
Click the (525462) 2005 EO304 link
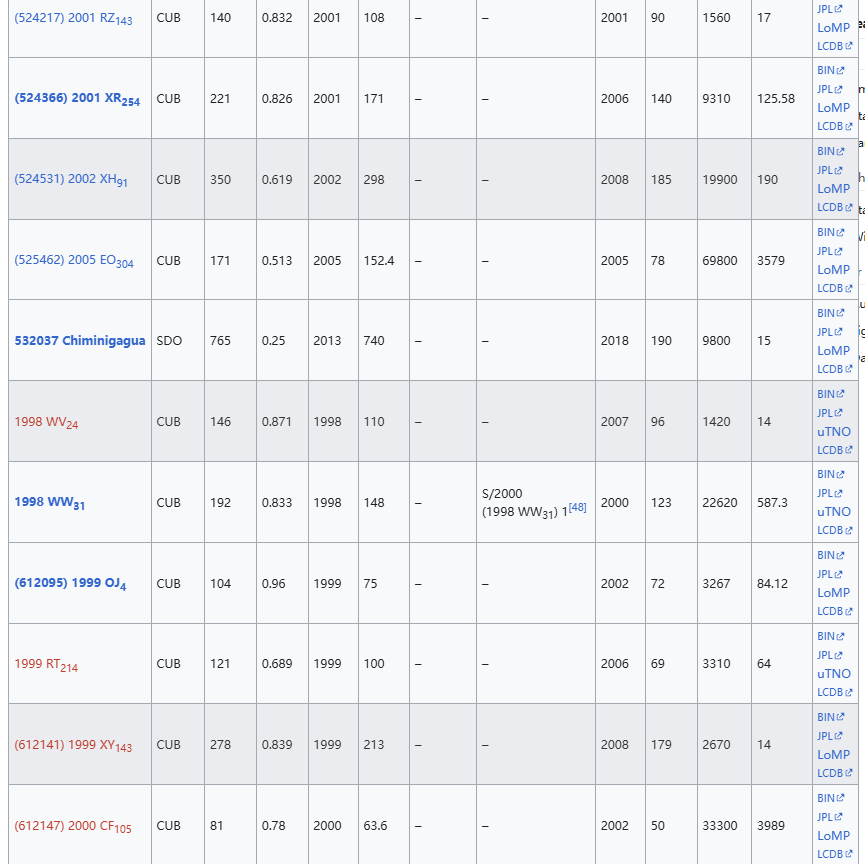coord(73,261)
